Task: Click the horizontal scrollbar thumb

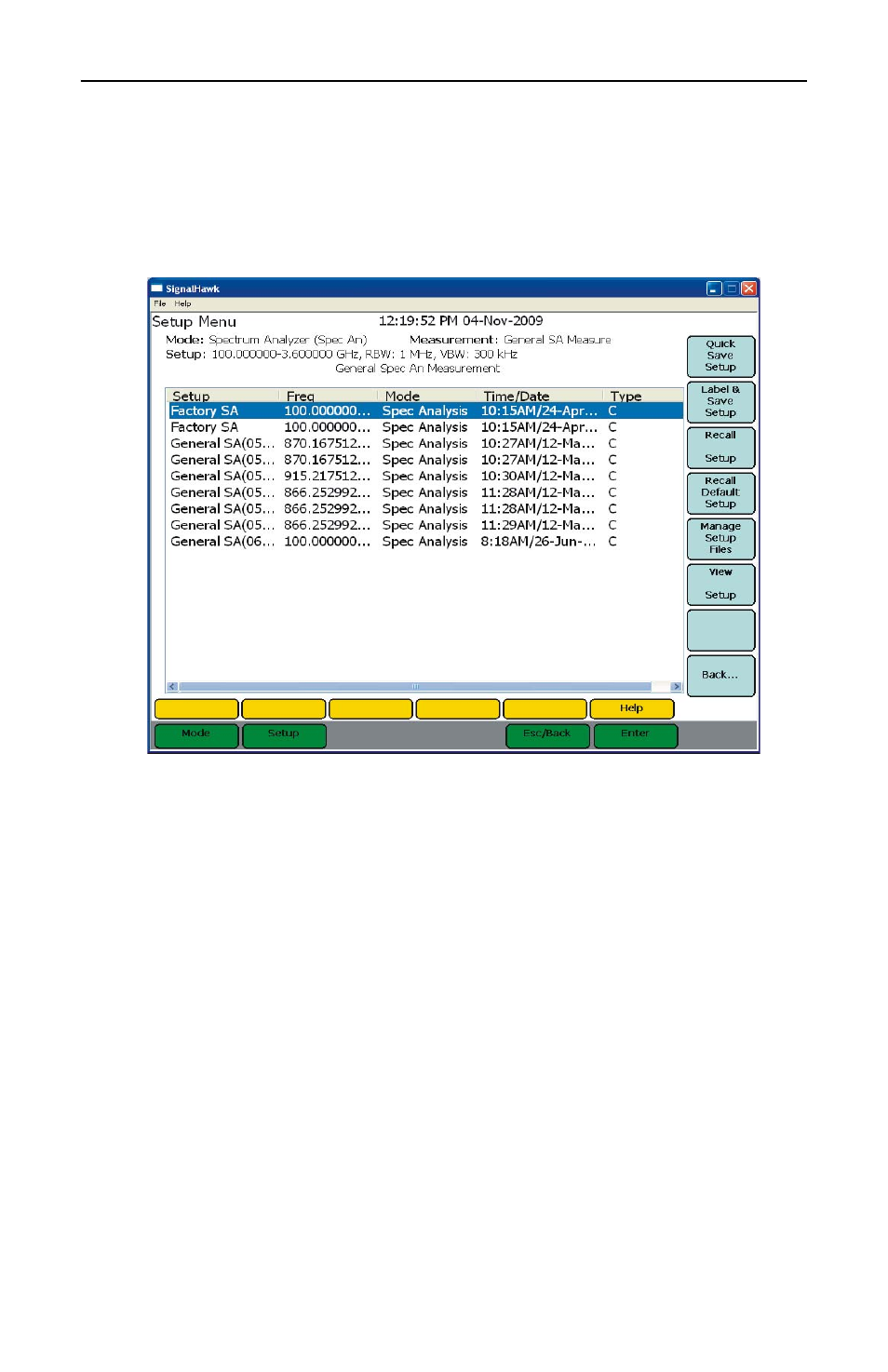Action: [x=415, y=687]
